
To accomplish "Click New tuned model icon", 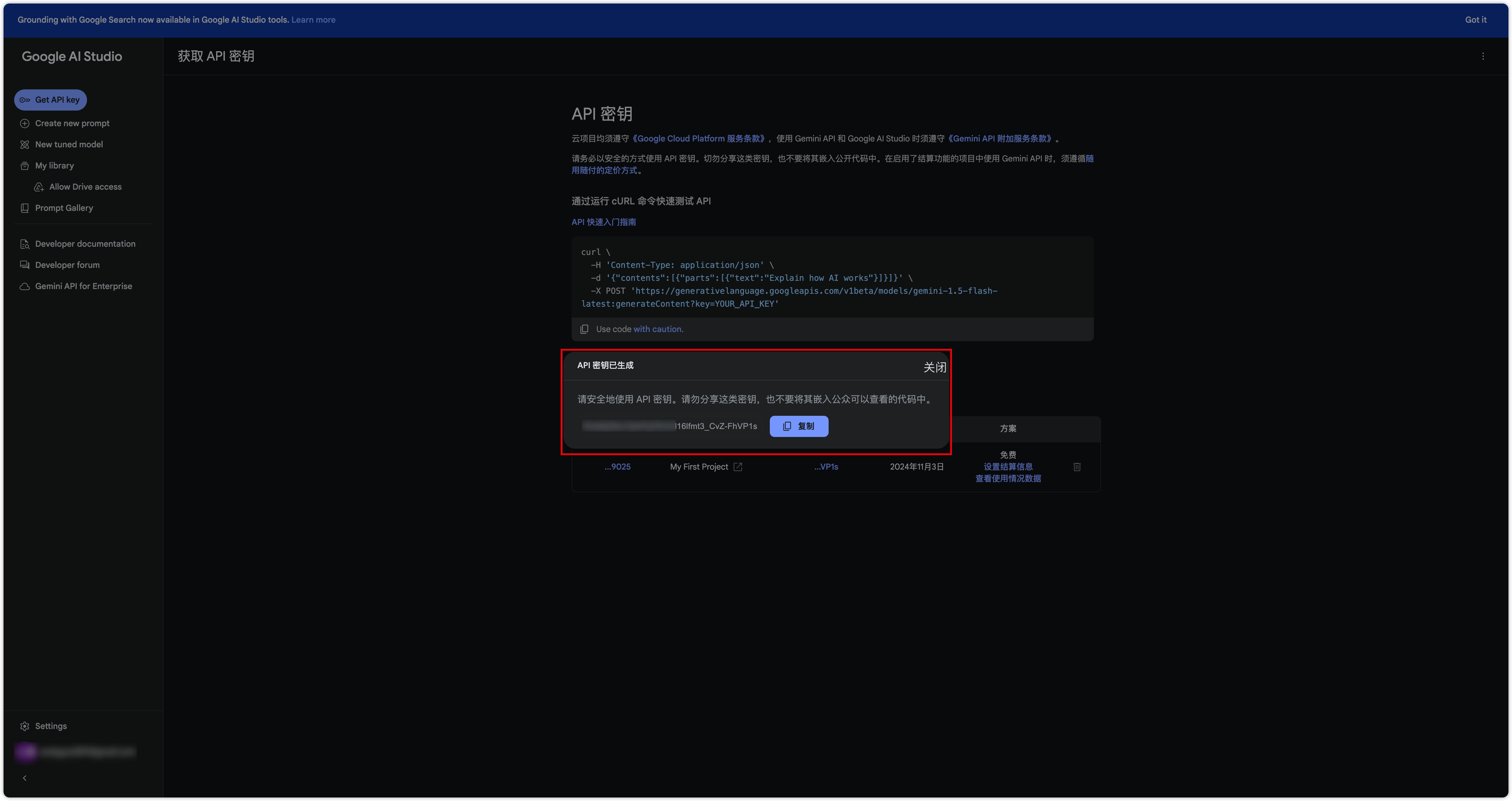I will 25,144.
